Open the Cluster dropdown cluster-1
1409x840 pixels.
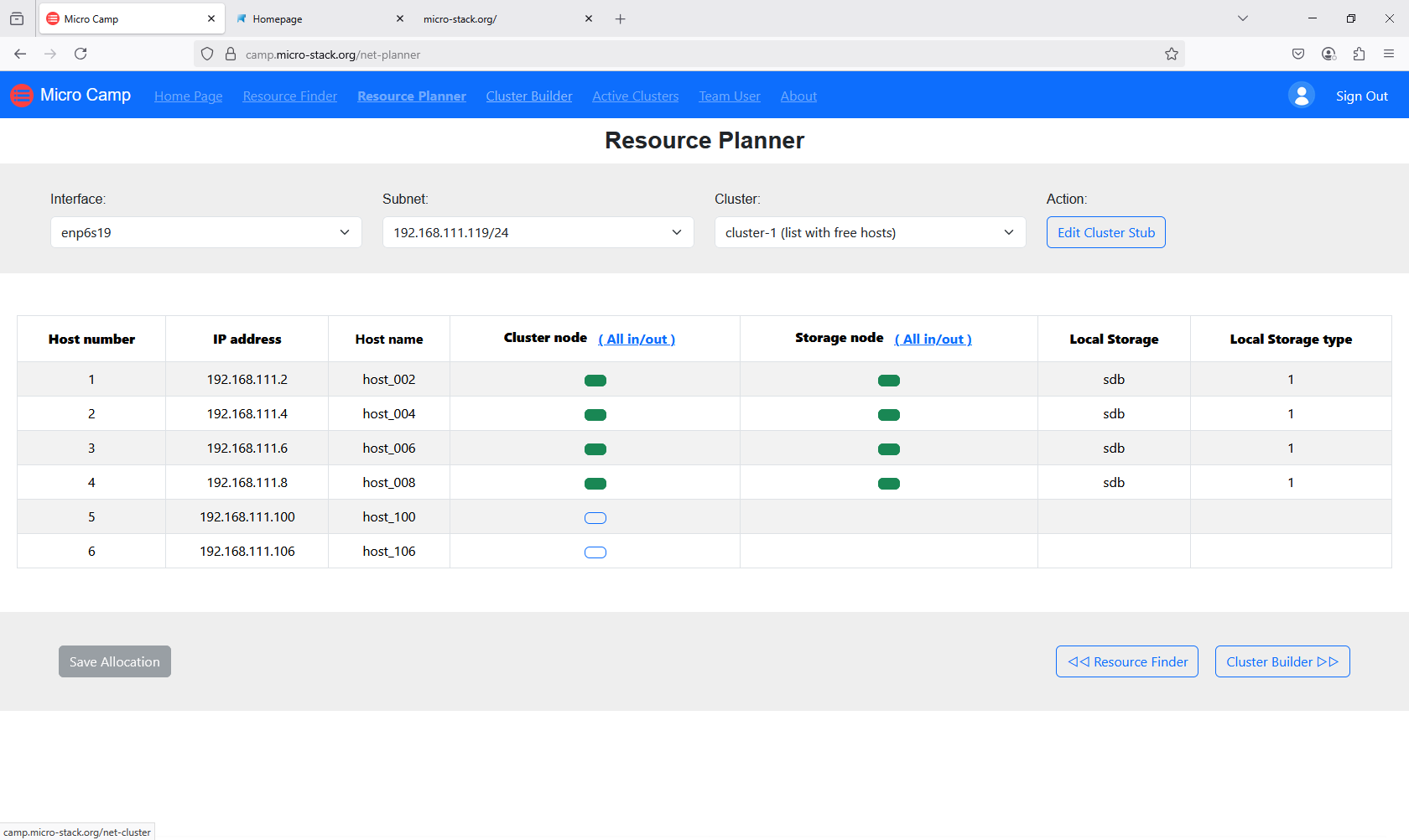pos(871,232)
